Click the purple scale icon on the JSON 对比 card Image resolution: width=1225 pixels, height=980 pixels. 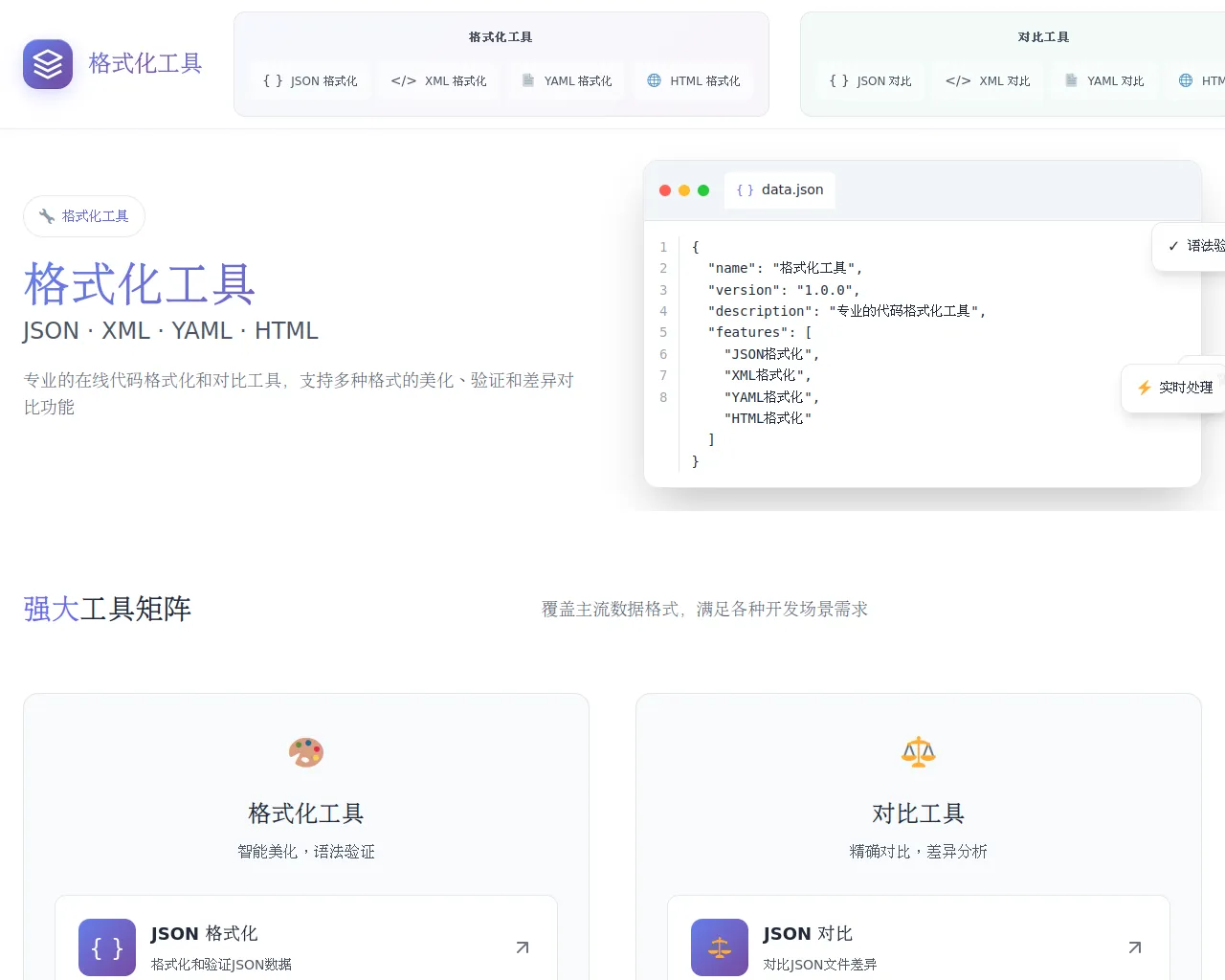pos(720,947)
